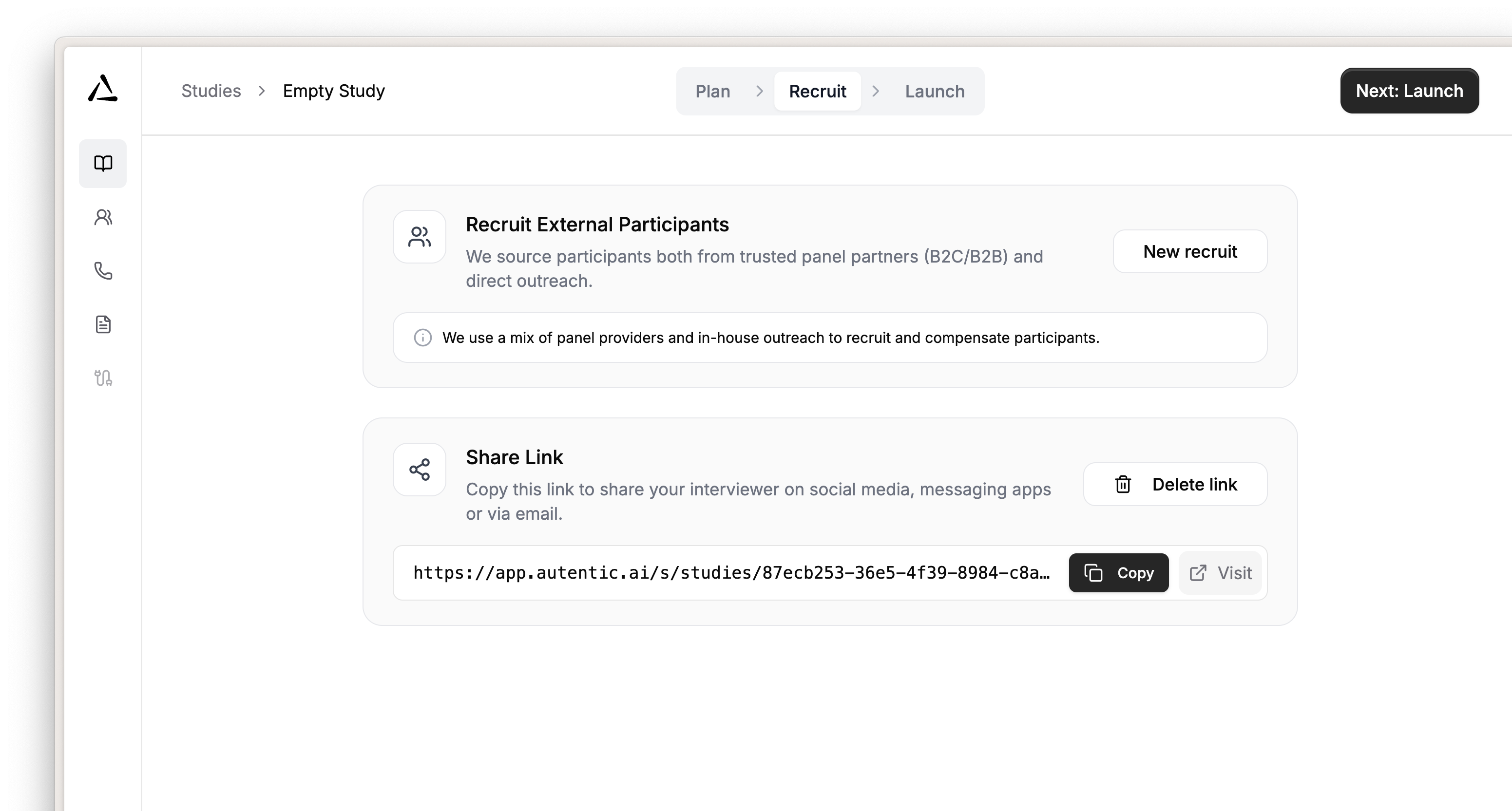
Task: Select the Recruit step tab
Action: [x=817, y=92]
